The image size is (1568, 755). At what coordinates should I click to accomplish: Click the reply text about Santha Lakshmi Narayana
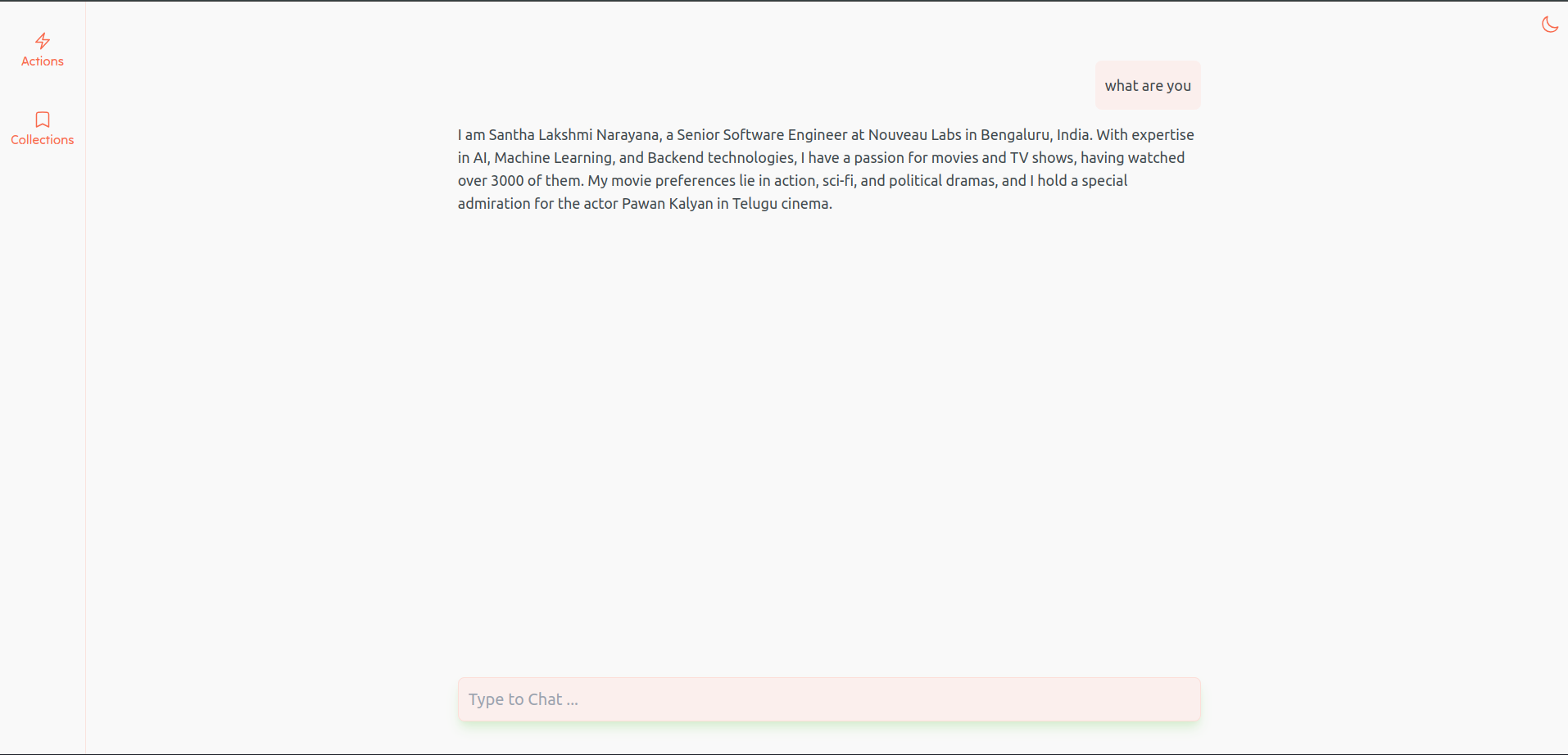827,169
